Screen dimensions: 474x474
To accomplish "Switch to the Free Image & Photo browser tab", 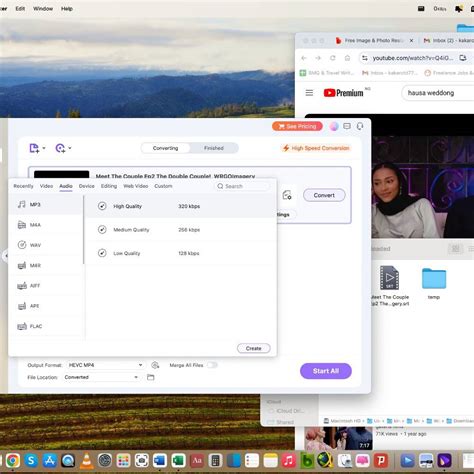I will [x=374, y=40].
